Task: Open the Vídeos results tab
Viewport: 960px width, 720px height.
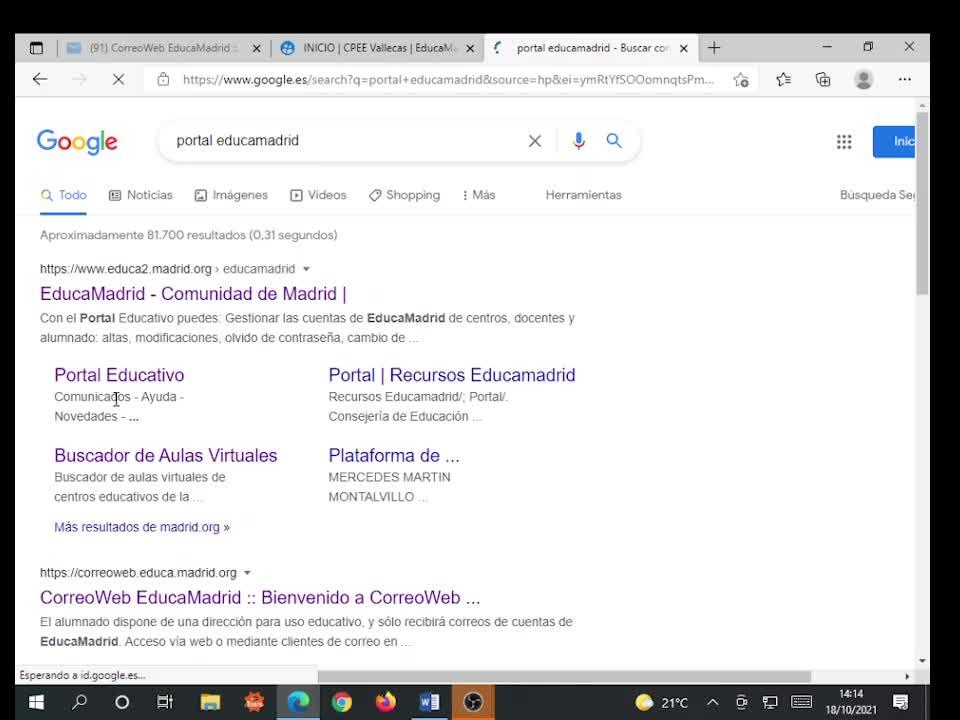Action: (x=318, y=195)
